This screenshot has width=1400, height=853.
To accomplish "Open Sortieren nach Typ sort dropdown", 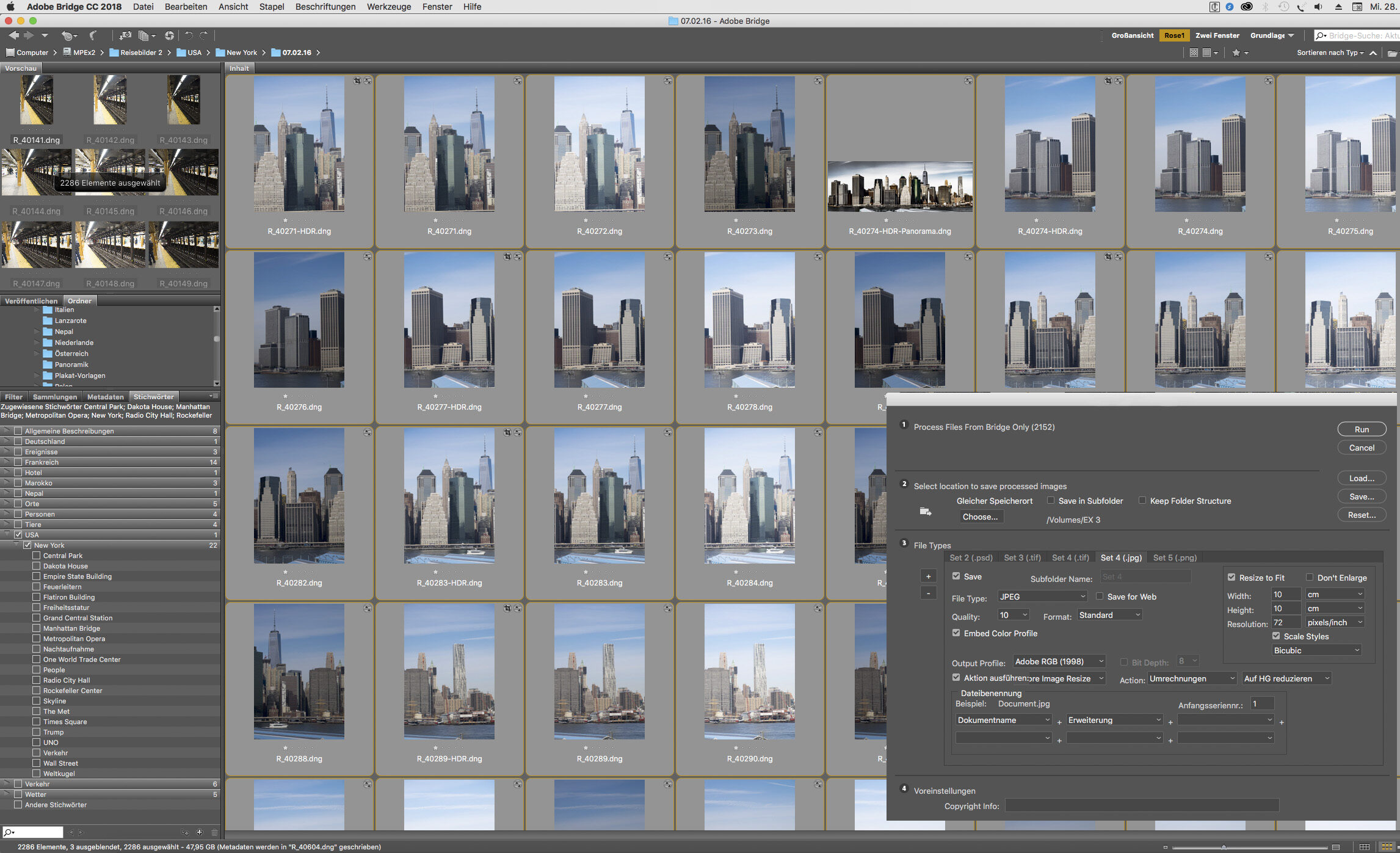I will [x=1330, y=53].
